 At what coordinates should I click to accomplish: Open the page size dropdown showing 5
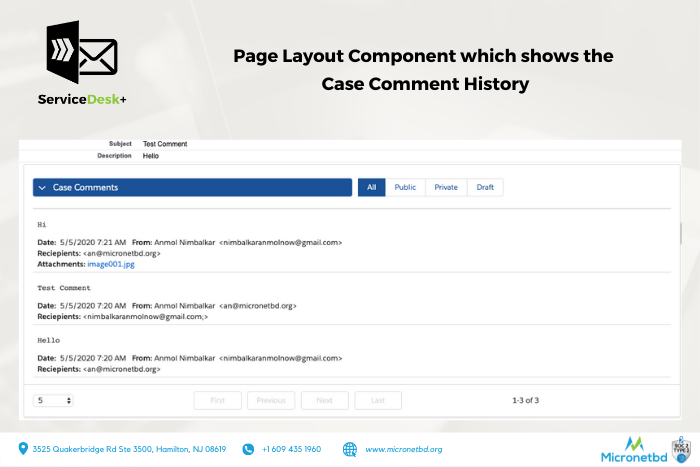point(54,400)
